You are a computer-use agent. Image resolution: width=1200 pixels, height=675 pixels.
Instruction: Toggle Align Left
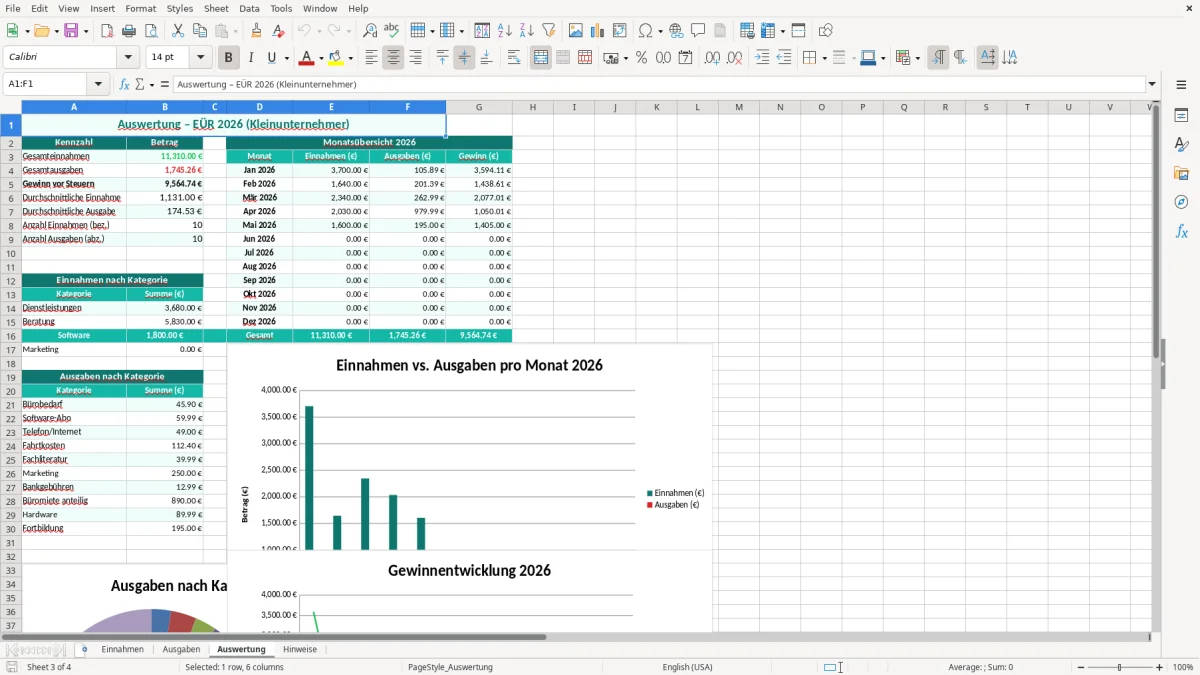pyautogui.click(x=372, y=58)
